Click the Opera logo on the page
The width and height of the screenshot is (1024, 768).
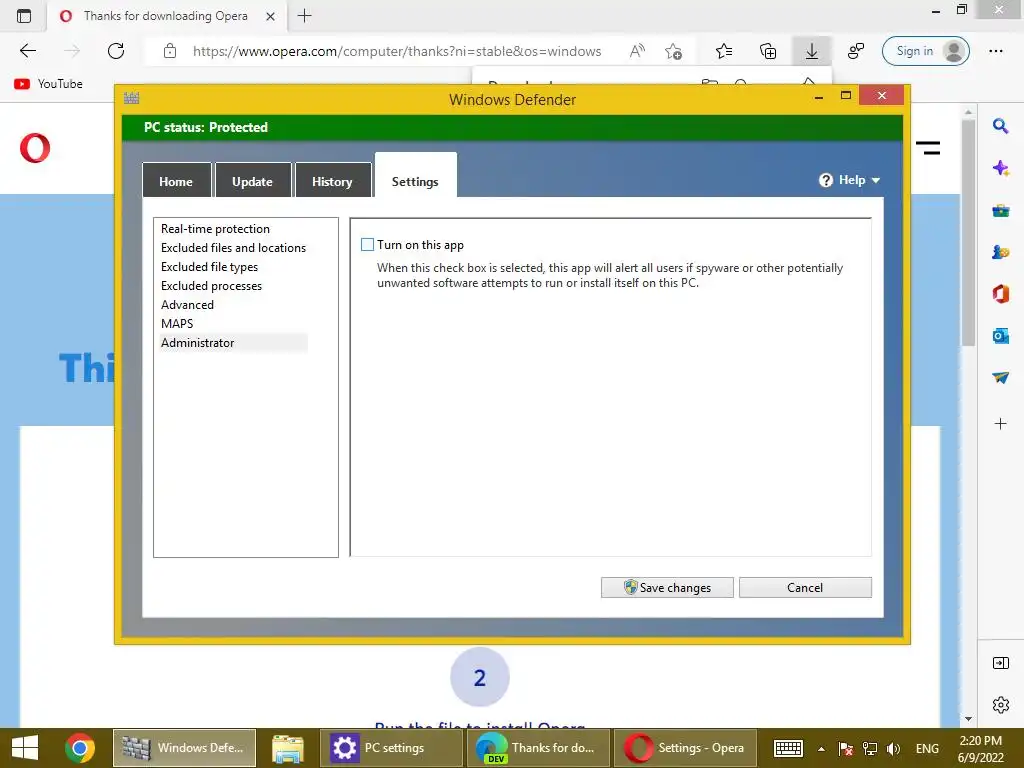pyautogui.click(x=35, y=148)
